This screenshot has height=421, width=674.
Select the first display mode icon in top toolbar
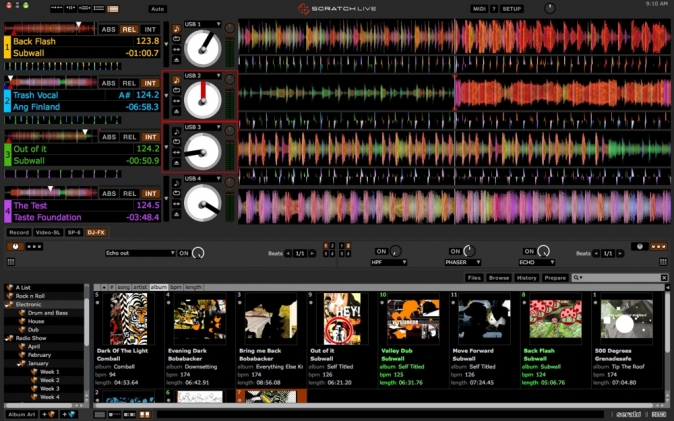(56, 9)
